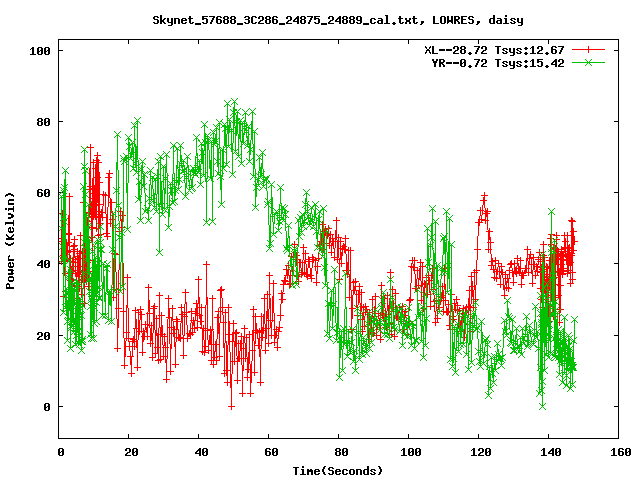Click the red line sample in the XL legend
Viewport: 640px width, 480px height.
pos(590,49)
